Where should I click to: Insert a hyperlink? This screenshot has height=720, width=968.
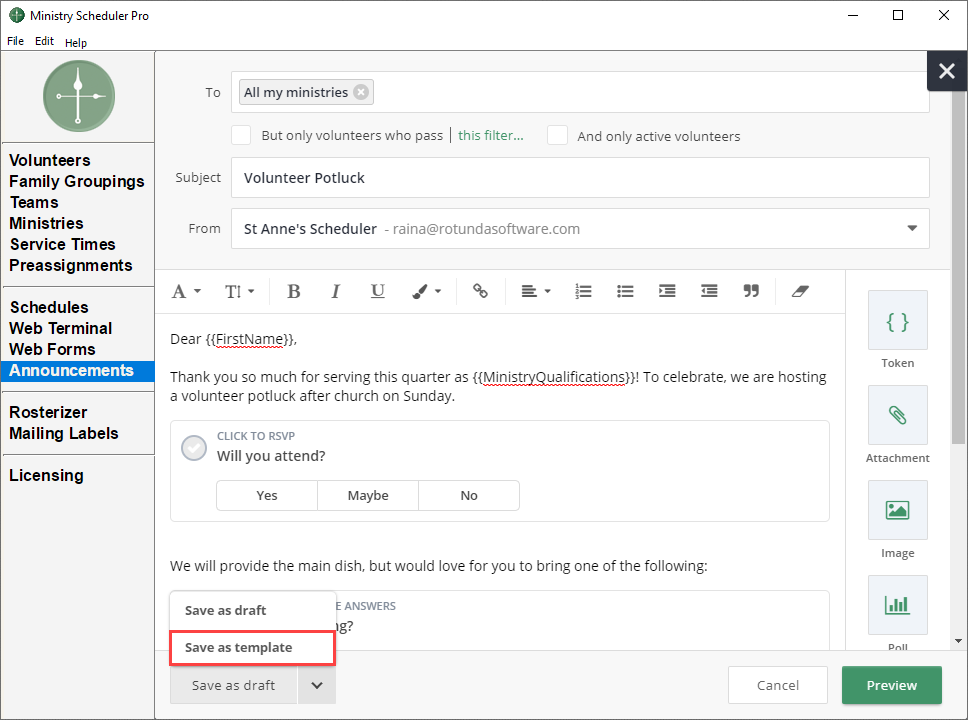480,291
